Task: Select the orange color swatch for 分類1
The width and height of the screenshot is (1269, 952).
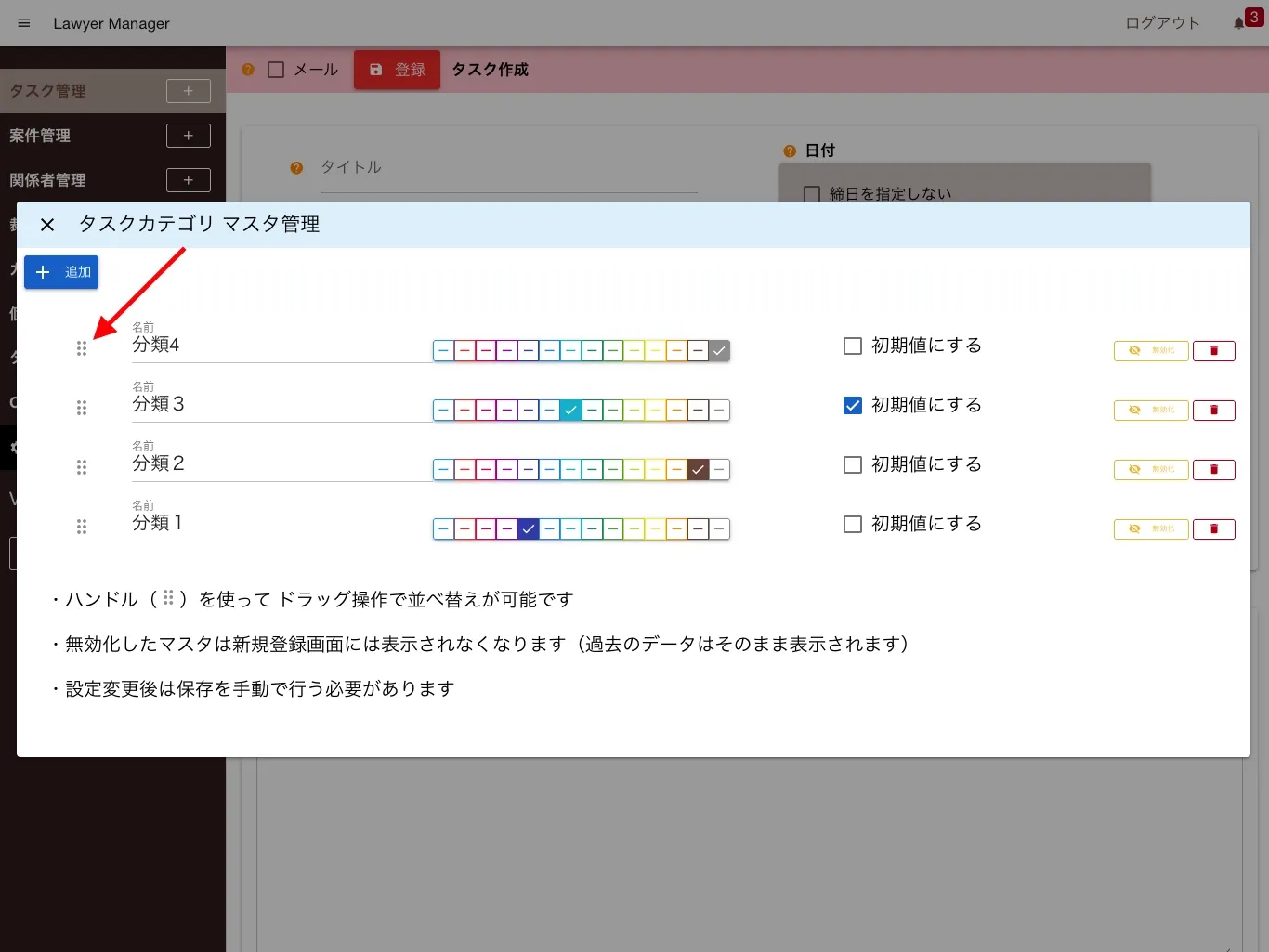Action: 676,529
